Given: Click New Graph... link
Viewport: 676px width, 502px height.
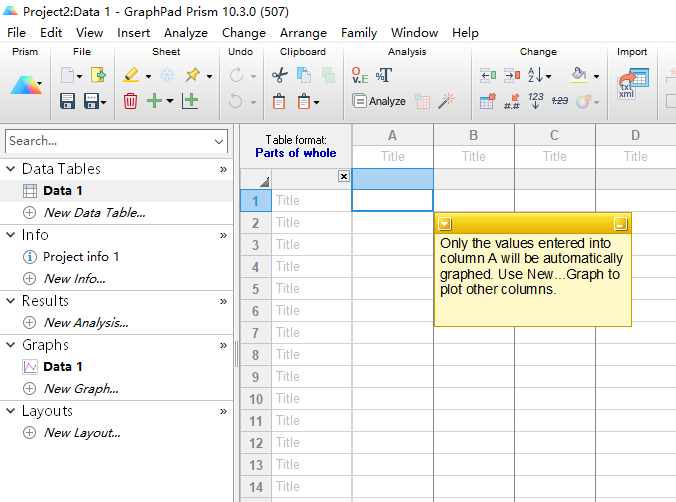Looking at the screenshot, I should click(81, 389).
